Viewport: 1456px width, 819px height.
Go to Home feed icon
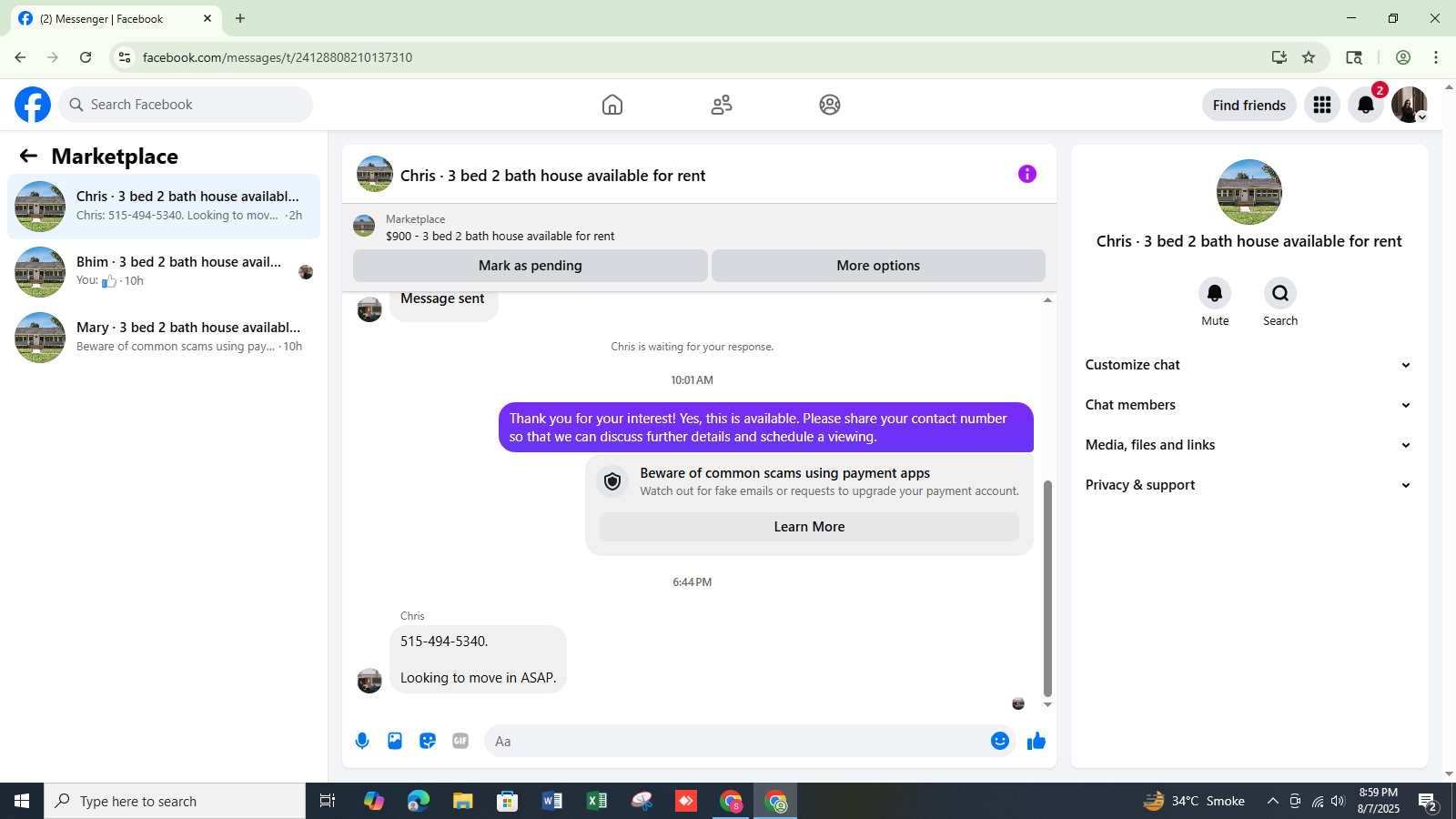coord(612,105)
